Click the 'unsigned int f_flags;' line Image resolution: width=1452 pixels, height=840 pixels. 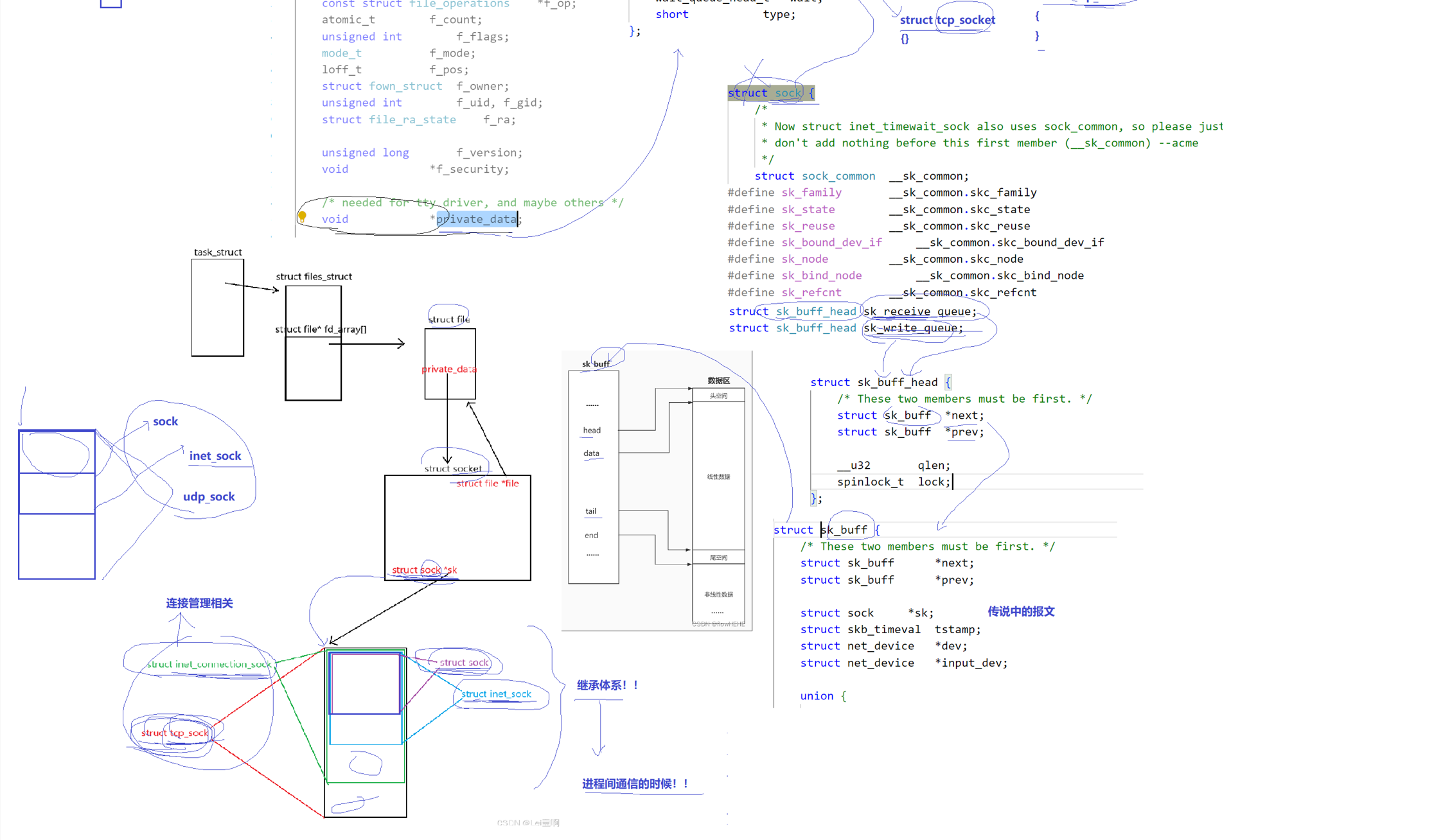pyautogui.click(x=415, y=37)
